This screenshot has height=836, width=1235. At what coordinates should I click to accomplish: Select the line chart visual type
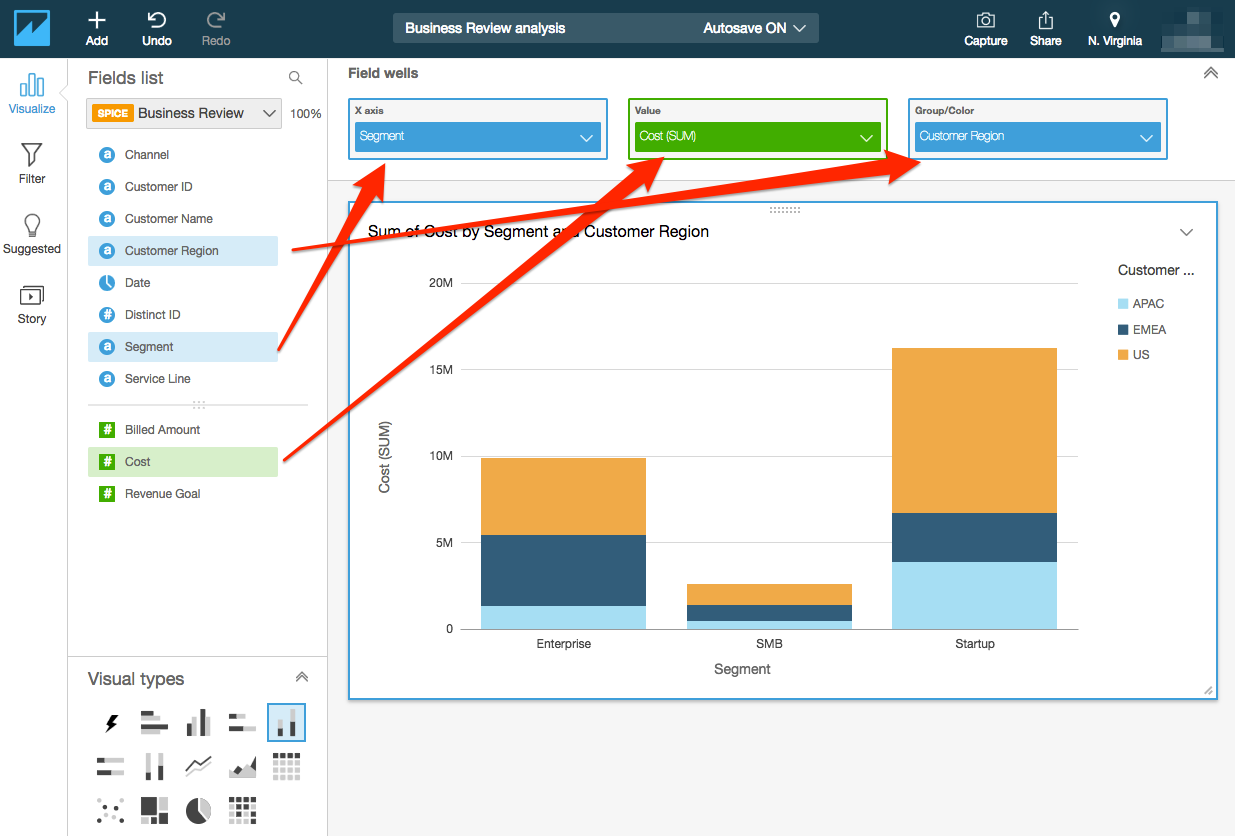click(x=198, y=766)
